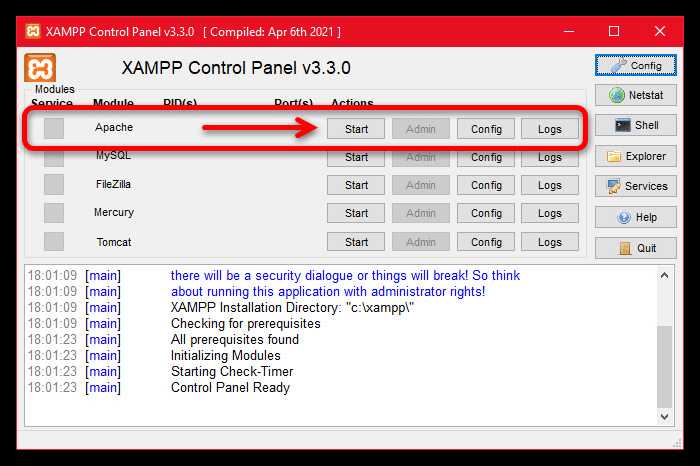Click the log scrollbar down arrow
This screenshot has height=466, width=700.
664,416
